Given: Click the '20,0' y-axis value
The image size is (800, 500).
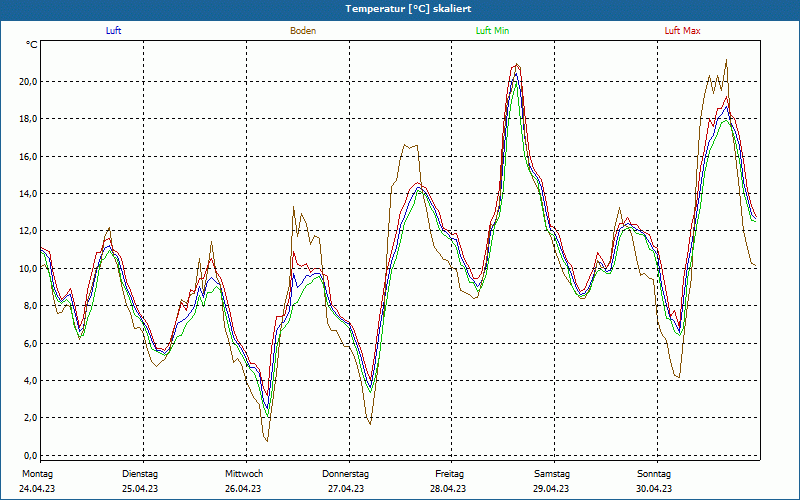Looking at the screenshot, I should [x=28, y=82].
